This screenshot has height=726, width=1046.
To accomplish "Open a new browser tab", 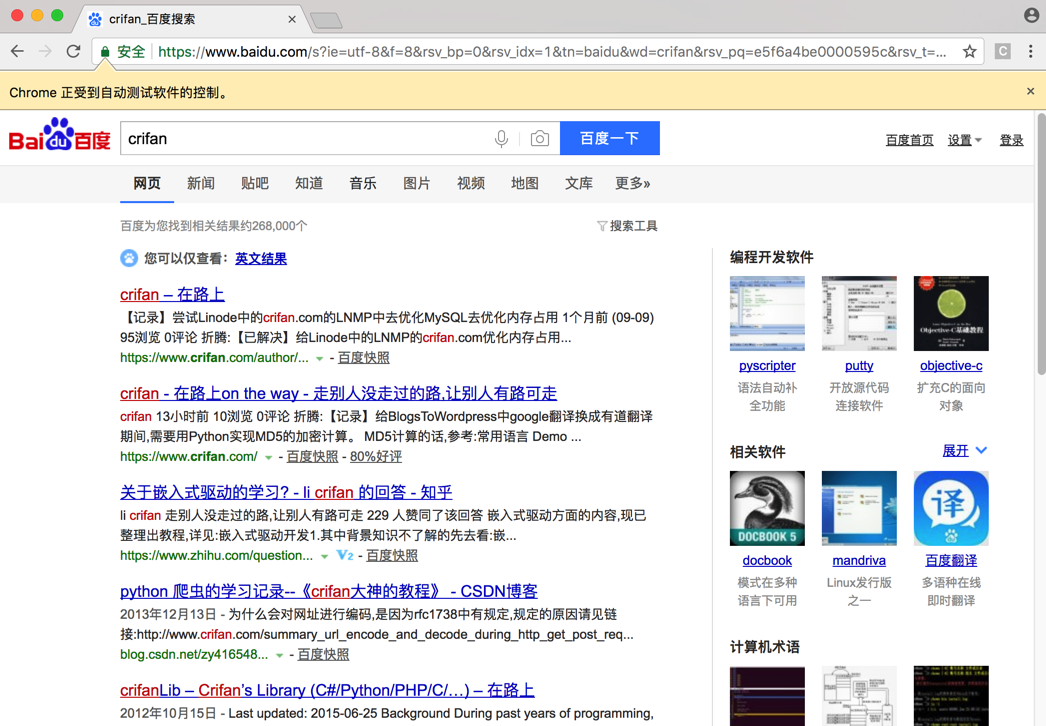I will [x=326, y=21].
